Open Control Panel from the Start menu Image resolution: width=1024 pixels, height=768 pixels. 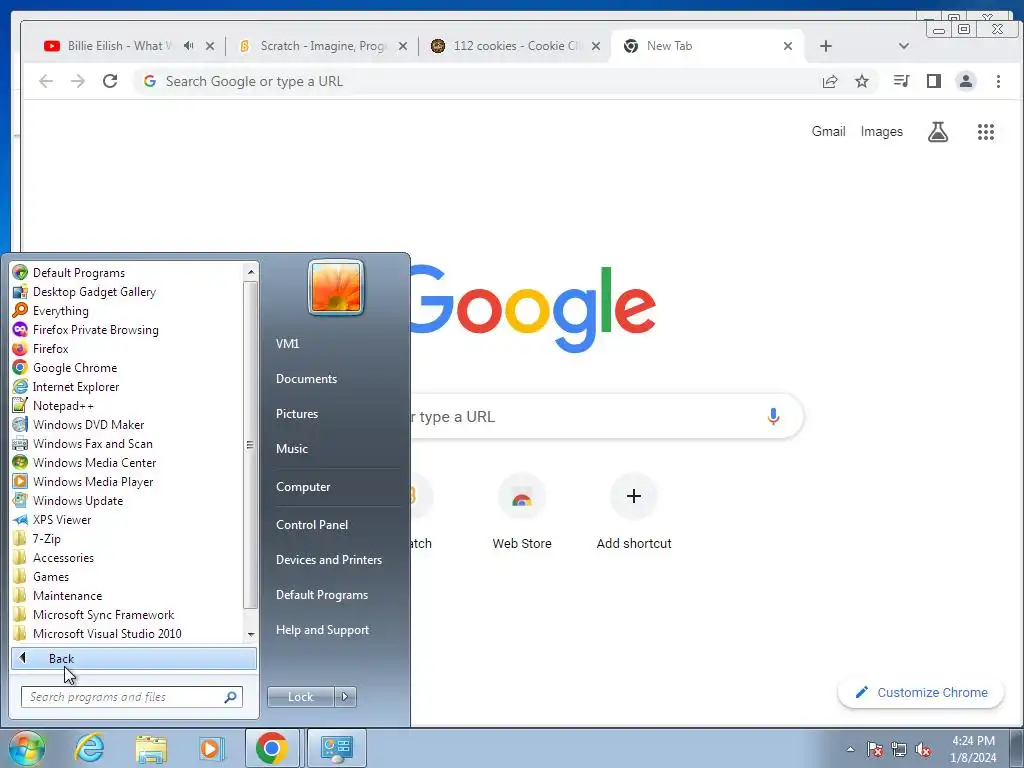pyautogui.click(x=312, y=525)
